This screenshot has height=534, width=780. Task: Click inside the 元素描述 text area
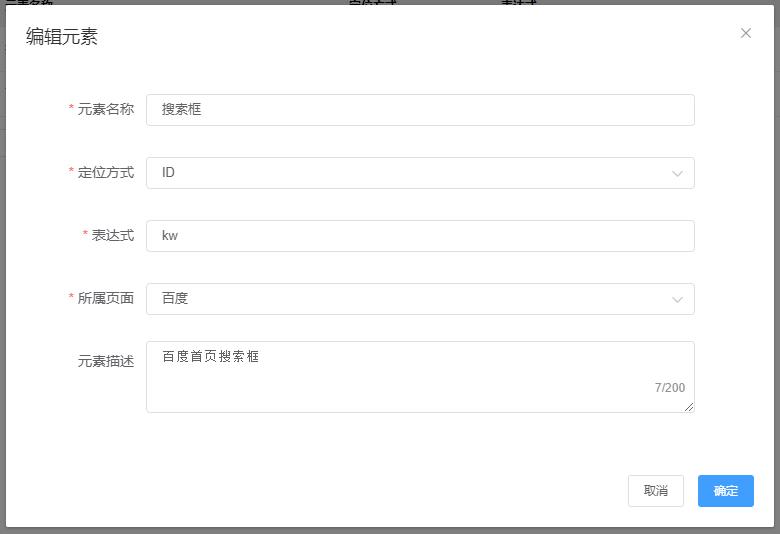point(400,376)
